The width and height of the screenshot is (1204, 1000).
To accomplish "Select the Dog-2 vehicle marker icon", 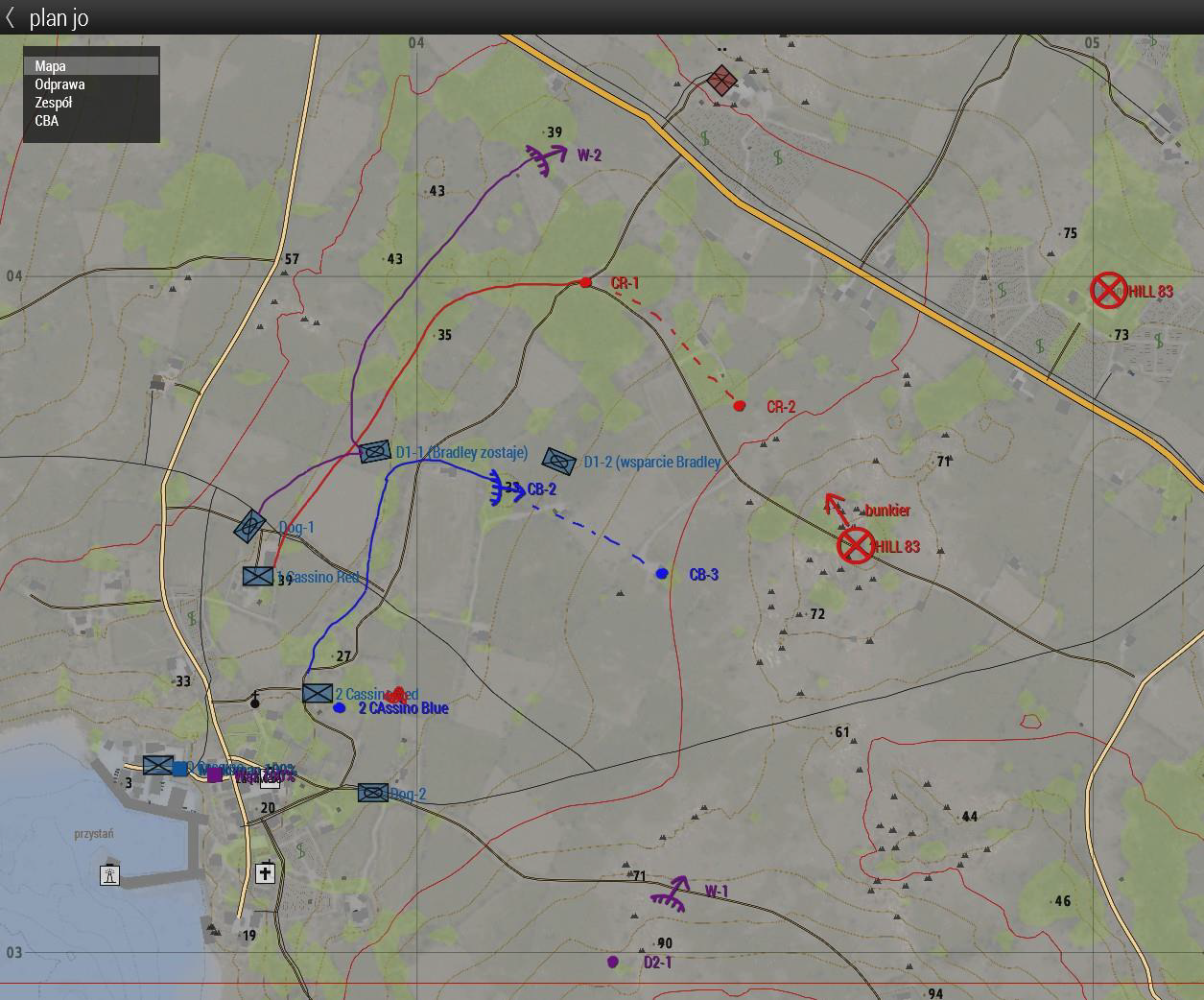I will [373, 793].
